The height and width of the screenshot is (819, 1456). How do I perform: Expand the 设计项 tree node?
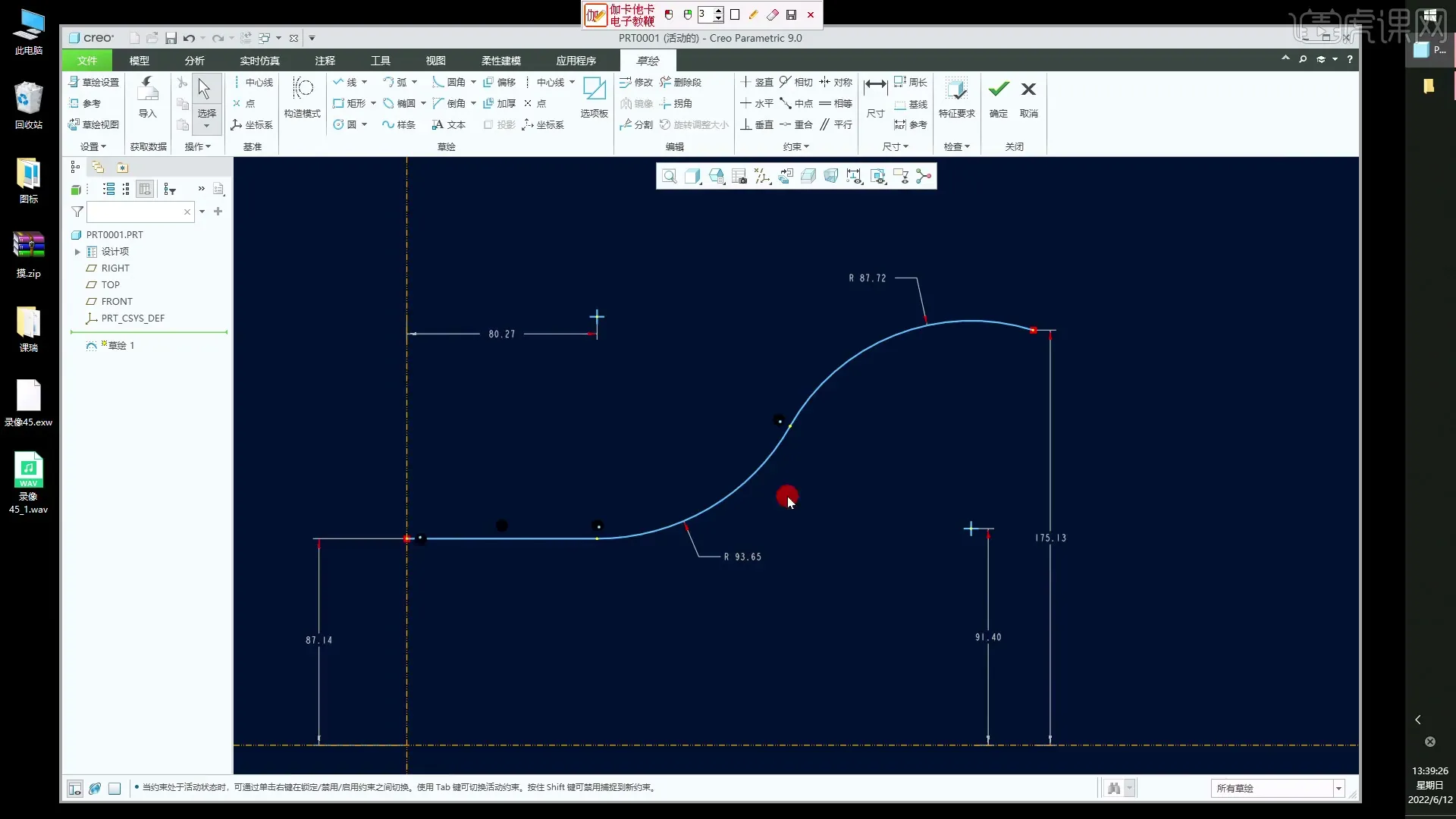pos(77,252)
